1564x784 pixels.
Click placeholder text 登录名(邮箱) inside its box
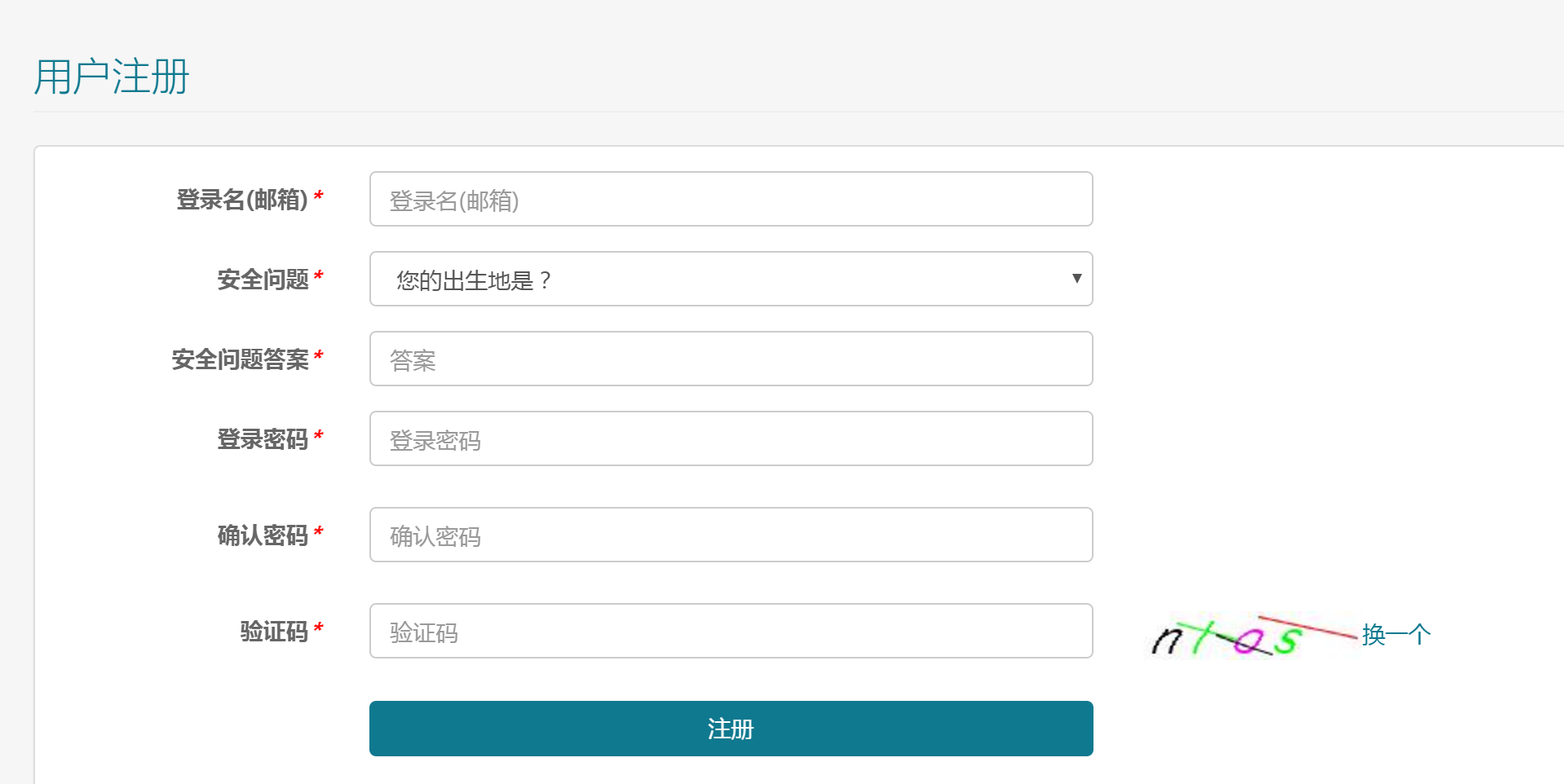(455, 200)
